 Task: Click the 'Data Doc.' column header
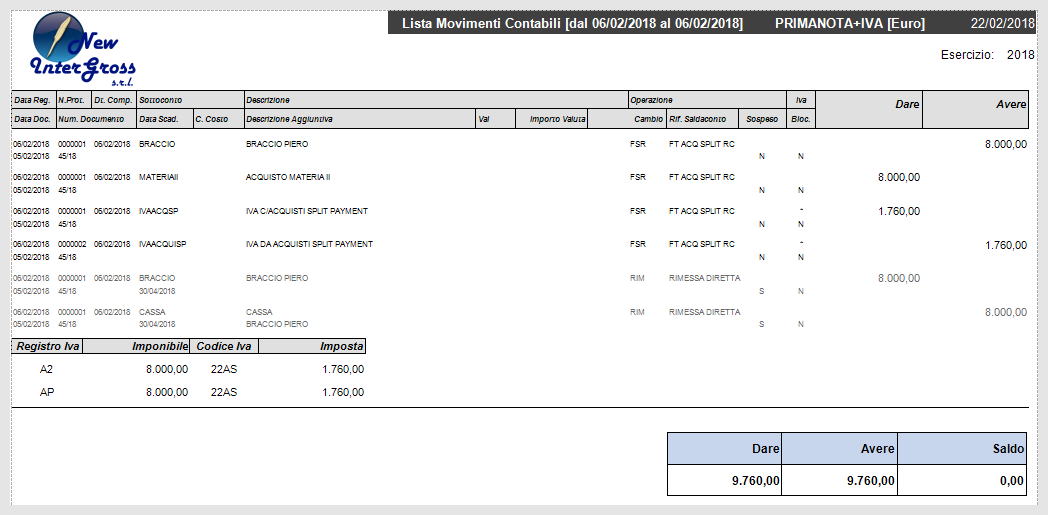coord(32,119)
